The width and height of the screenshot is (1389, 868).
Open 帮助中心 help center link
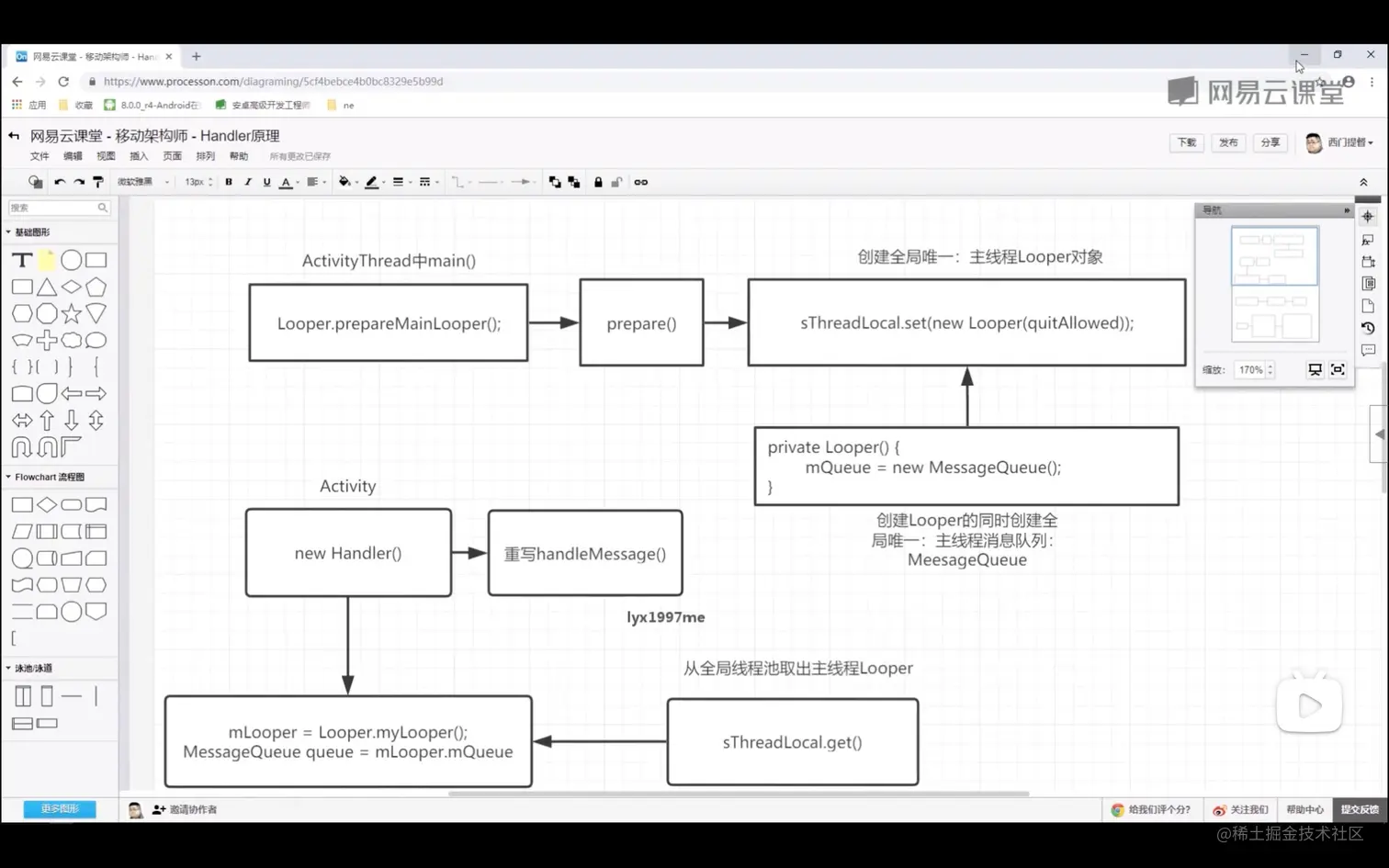[x=1304, y=809]
